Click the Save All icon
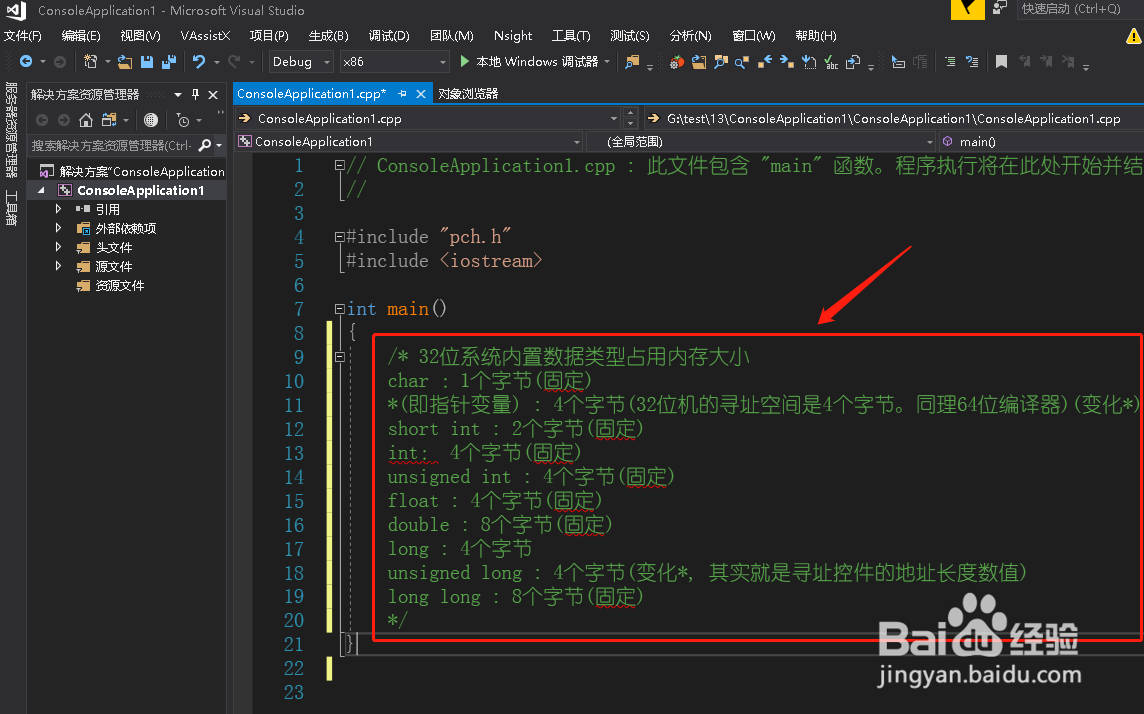Image resolution: width=1144 pixels, height=714 pixels. [169, 62]
